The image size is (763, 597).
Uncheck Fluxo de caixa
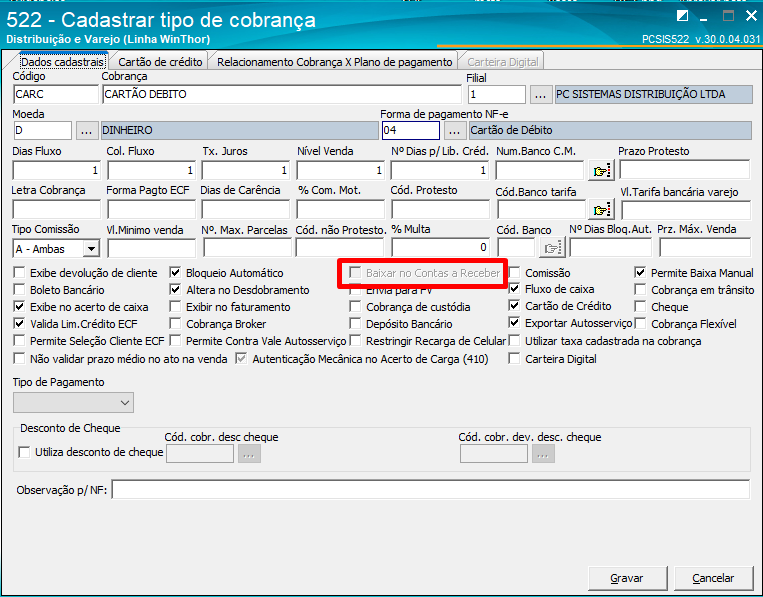coord(514,289)
